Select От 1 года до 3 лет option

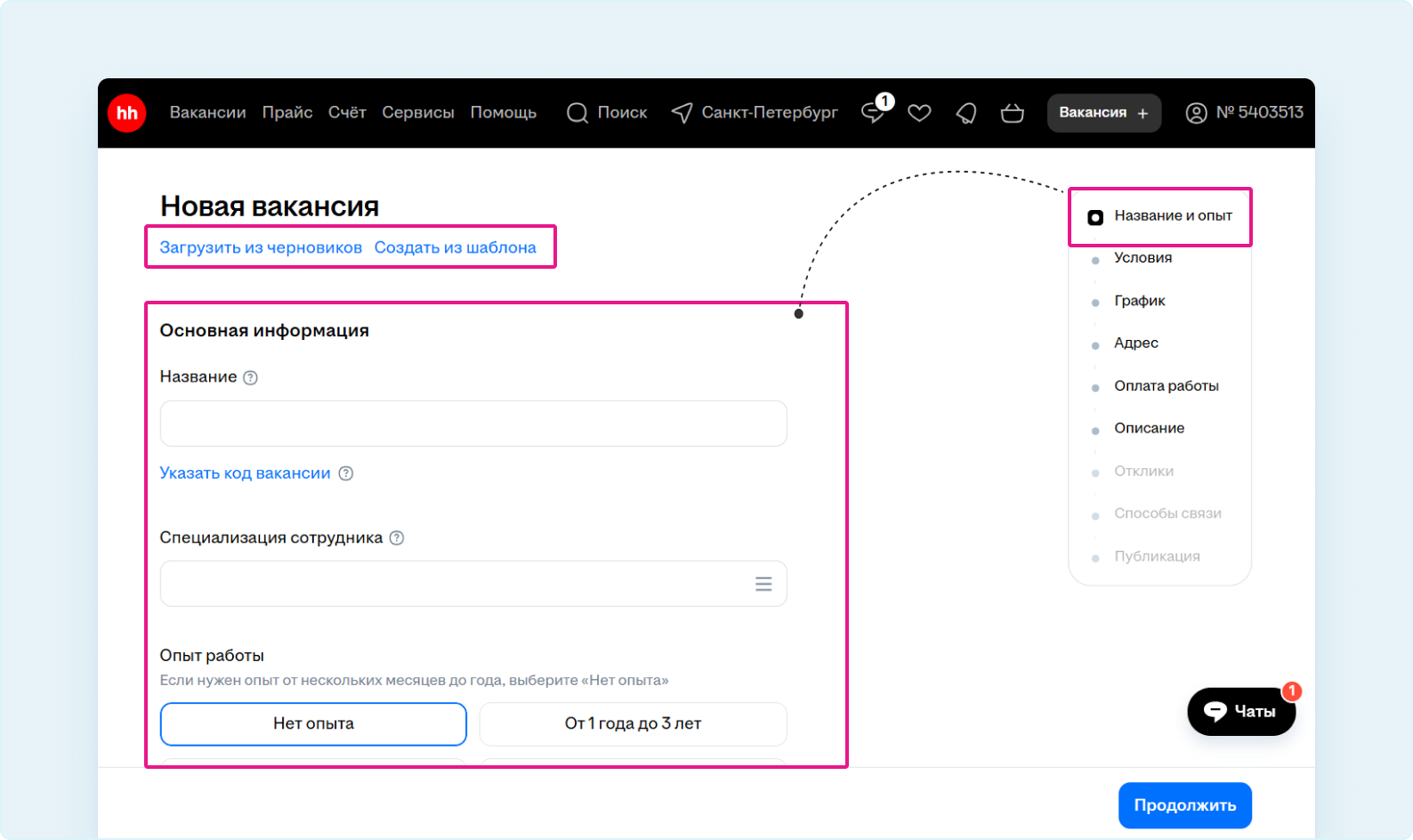coord(633,723)
